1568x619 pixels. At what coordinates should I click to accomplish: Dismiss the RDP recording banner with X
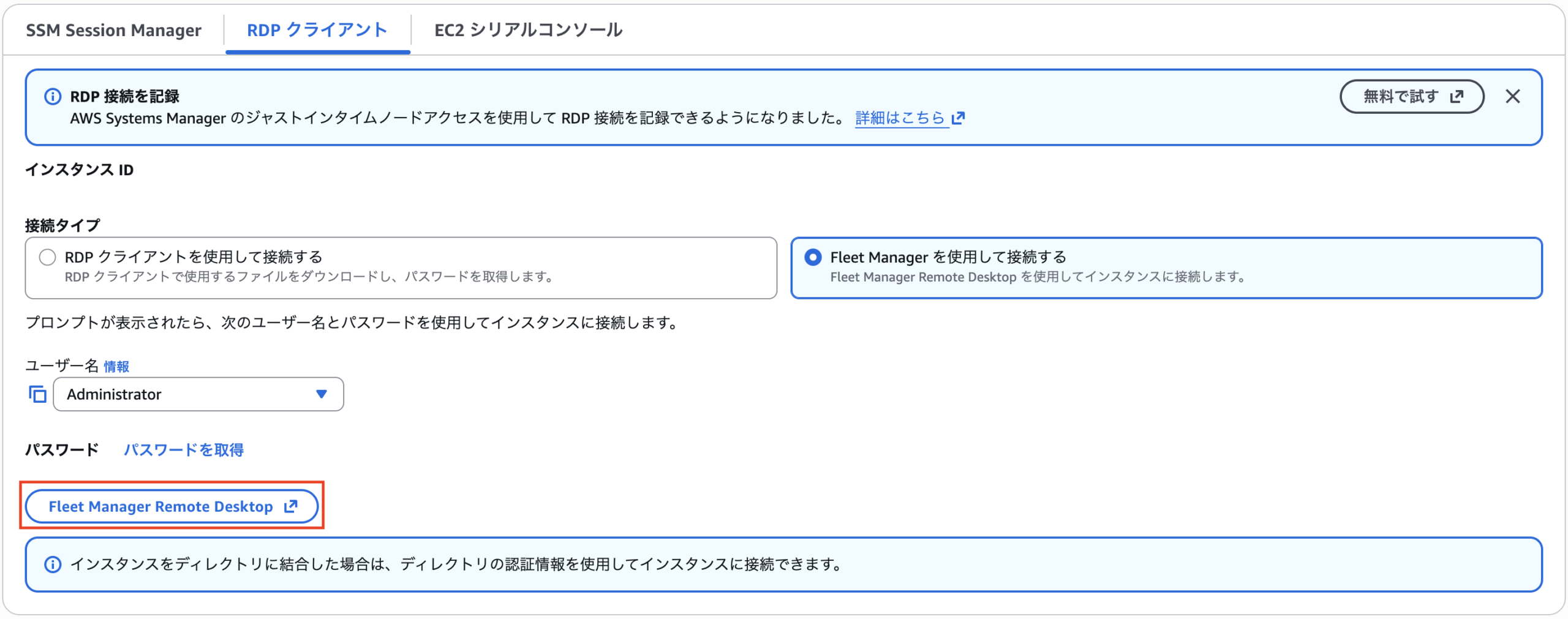click(x=1512, y=97)
